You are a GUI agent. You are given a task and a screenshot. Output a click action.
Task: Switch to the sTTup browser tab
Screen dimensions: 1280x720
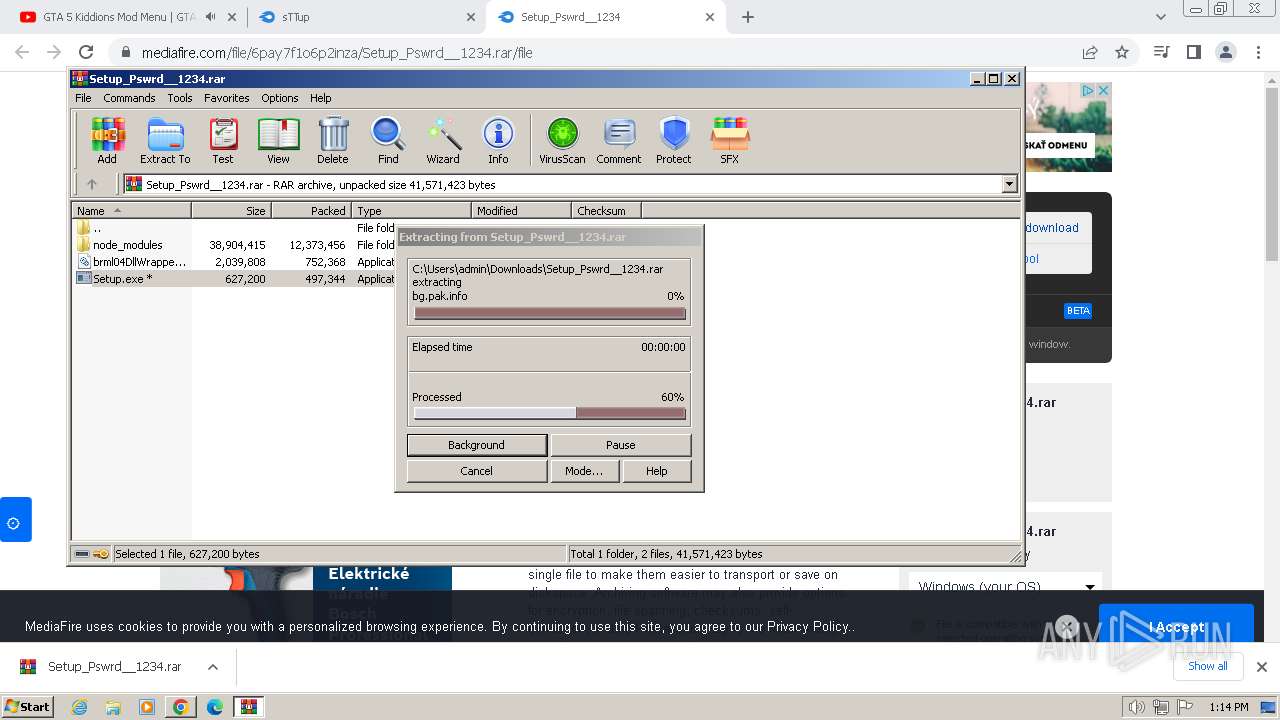point(365,17)
